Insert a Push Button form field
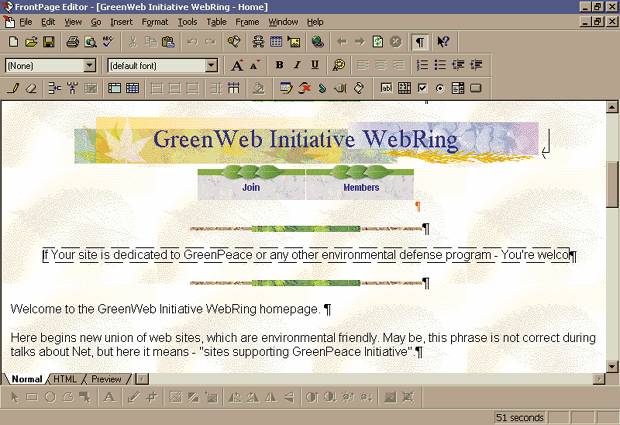Screen dimensions: 620x425 (476, 88)
